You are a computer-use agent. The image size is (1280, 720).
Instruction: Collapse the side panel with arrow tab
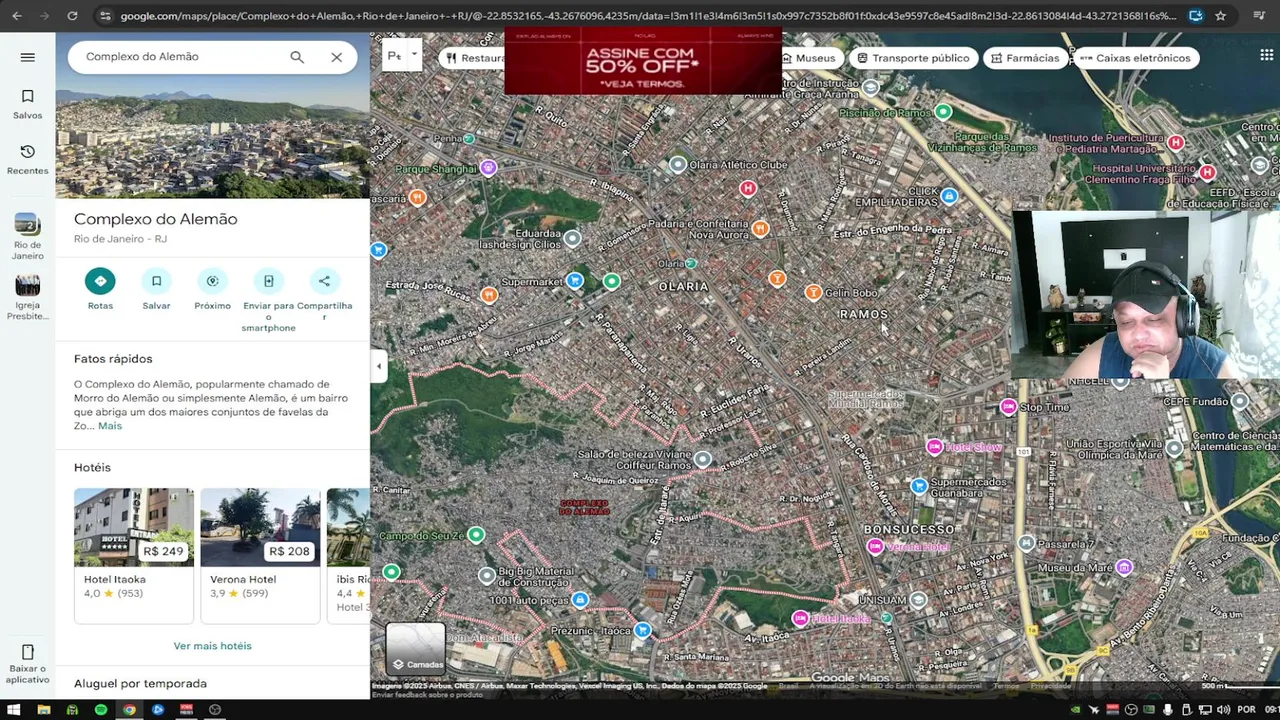click(x=378, y=366)
